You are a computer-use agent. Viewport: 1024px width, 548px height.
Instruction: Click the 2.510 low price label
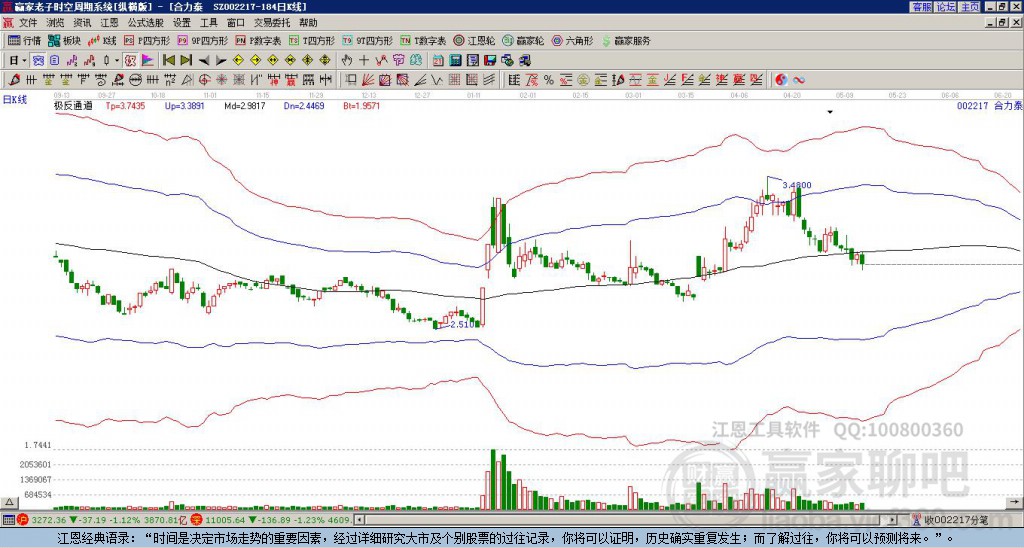(462, 324)
